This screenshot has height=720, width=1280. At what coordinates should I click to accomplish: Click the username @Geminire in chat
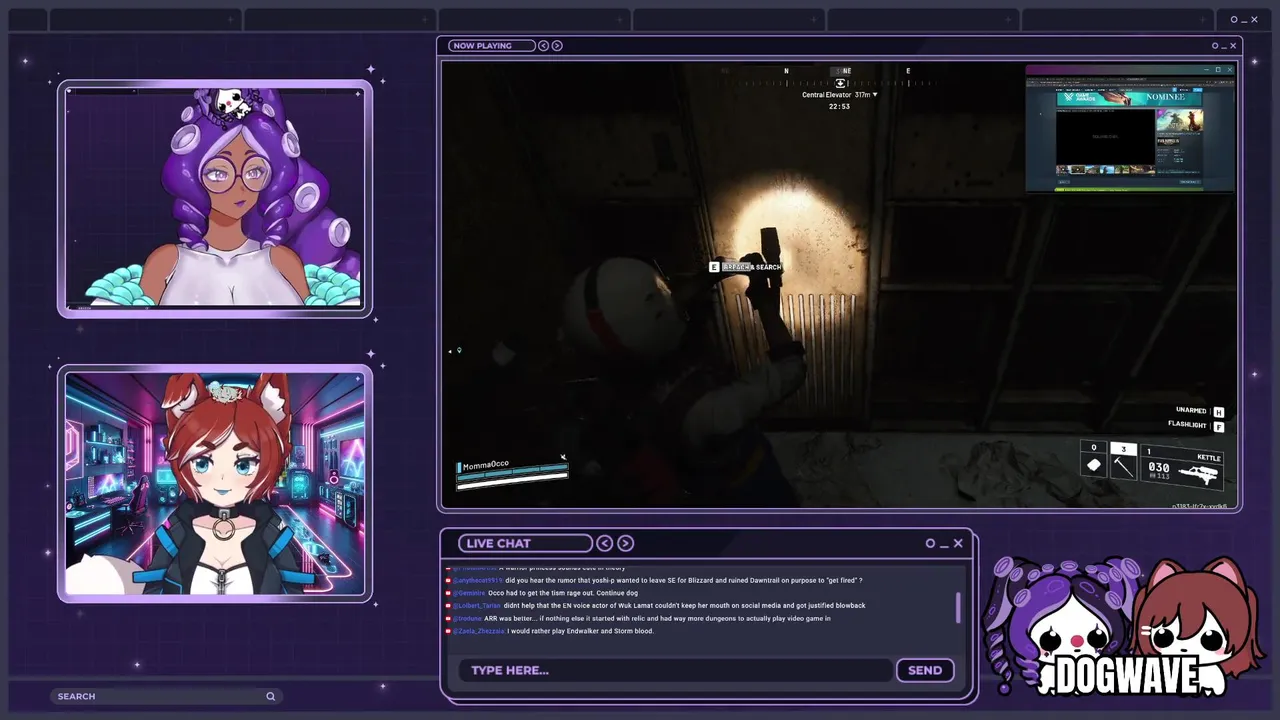469,593
